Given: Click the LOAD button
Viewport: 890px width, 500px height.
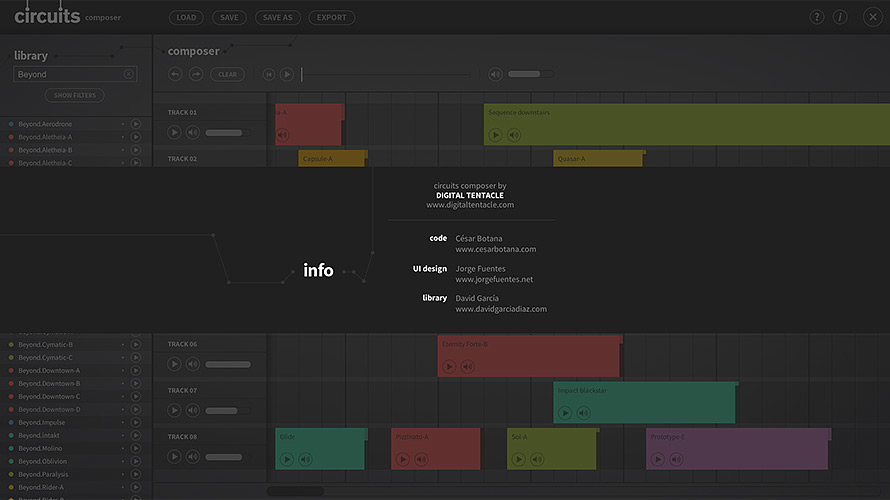Looking at the screenshot, I should pyautogui.click(x=186, y=18).
